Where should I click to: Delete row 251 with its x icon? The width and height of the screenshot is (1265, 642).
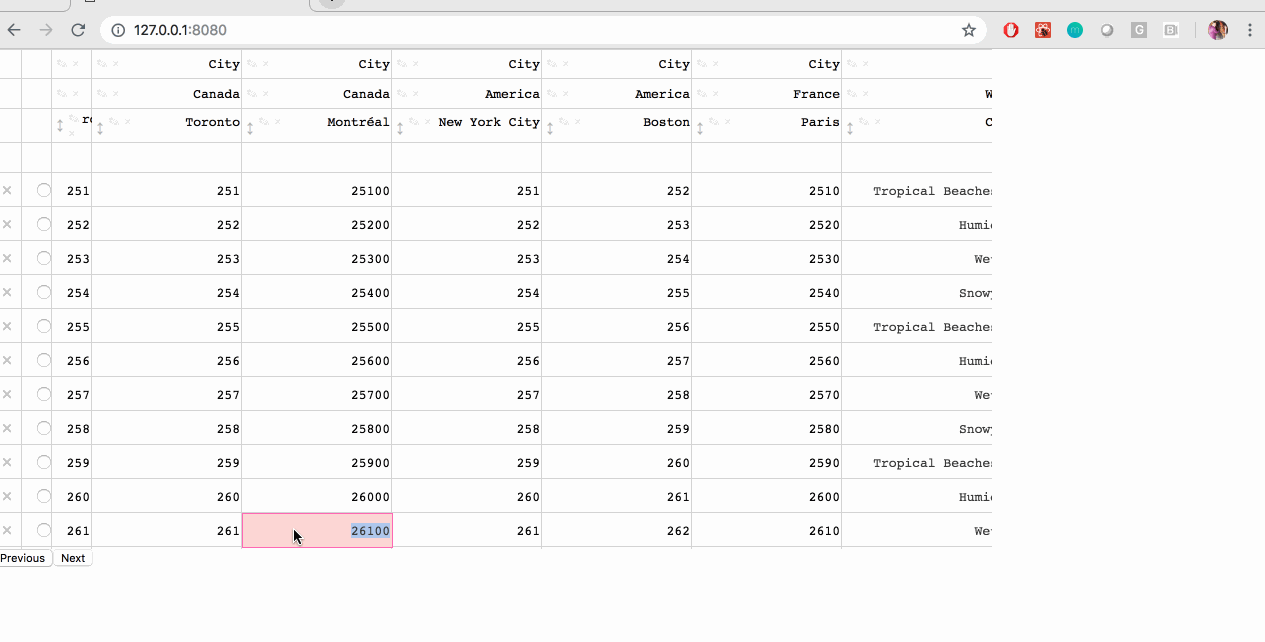click(7, 190)
